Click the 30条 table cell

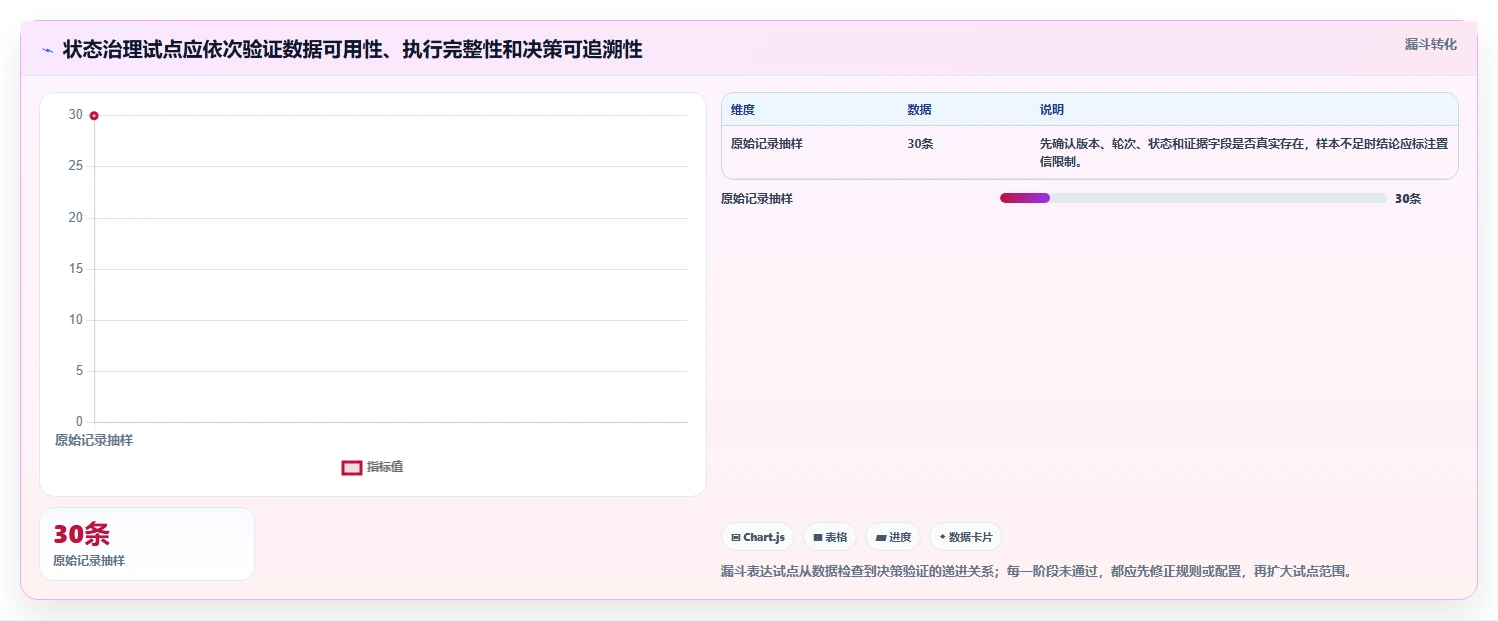click(920, 144)
